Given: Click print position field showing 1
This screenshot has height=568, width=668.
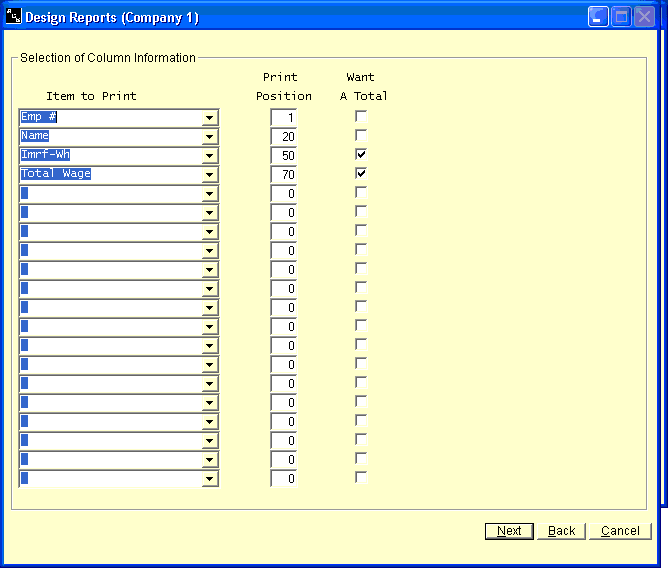Looking at the screenshot, I should tap(284, 117).
